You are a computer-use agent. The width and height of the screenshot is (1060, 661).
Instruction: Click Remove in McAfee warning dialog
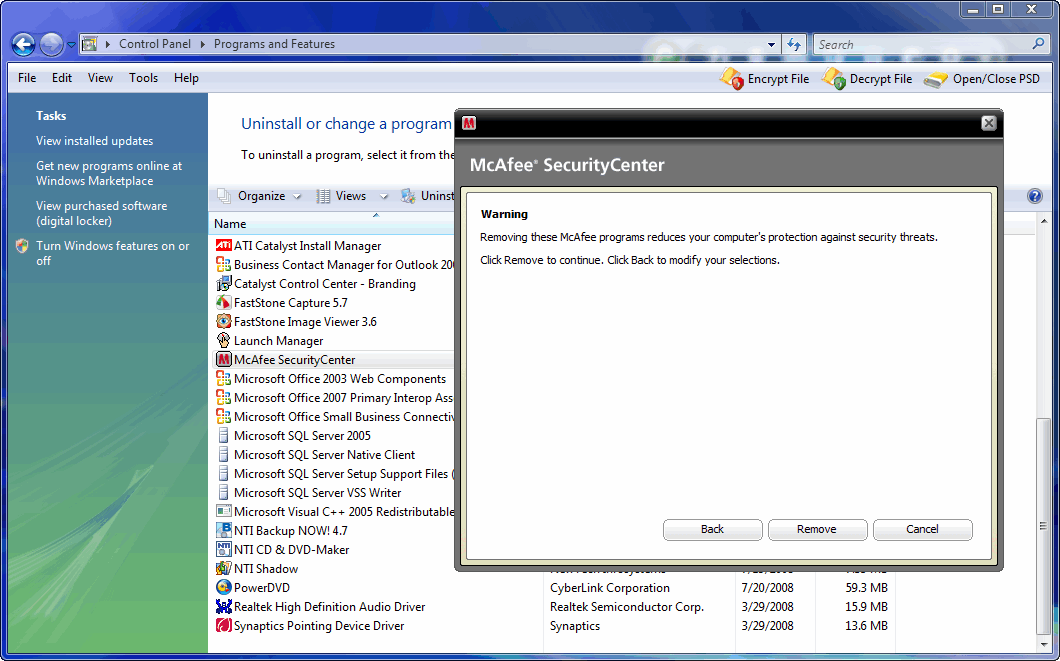click(817, 529)
